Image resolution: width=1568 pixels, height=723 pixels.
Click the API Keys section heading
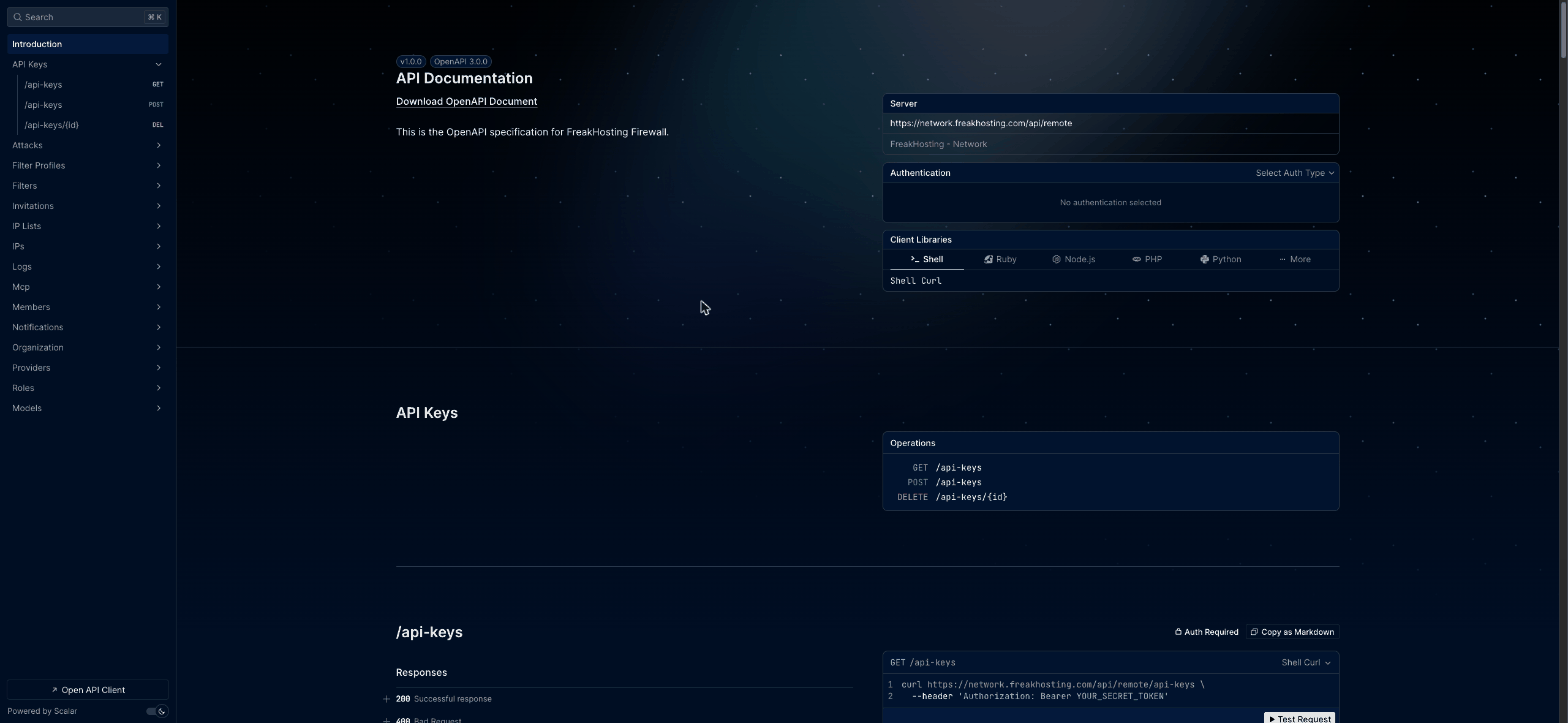click(x=427, y=413)
